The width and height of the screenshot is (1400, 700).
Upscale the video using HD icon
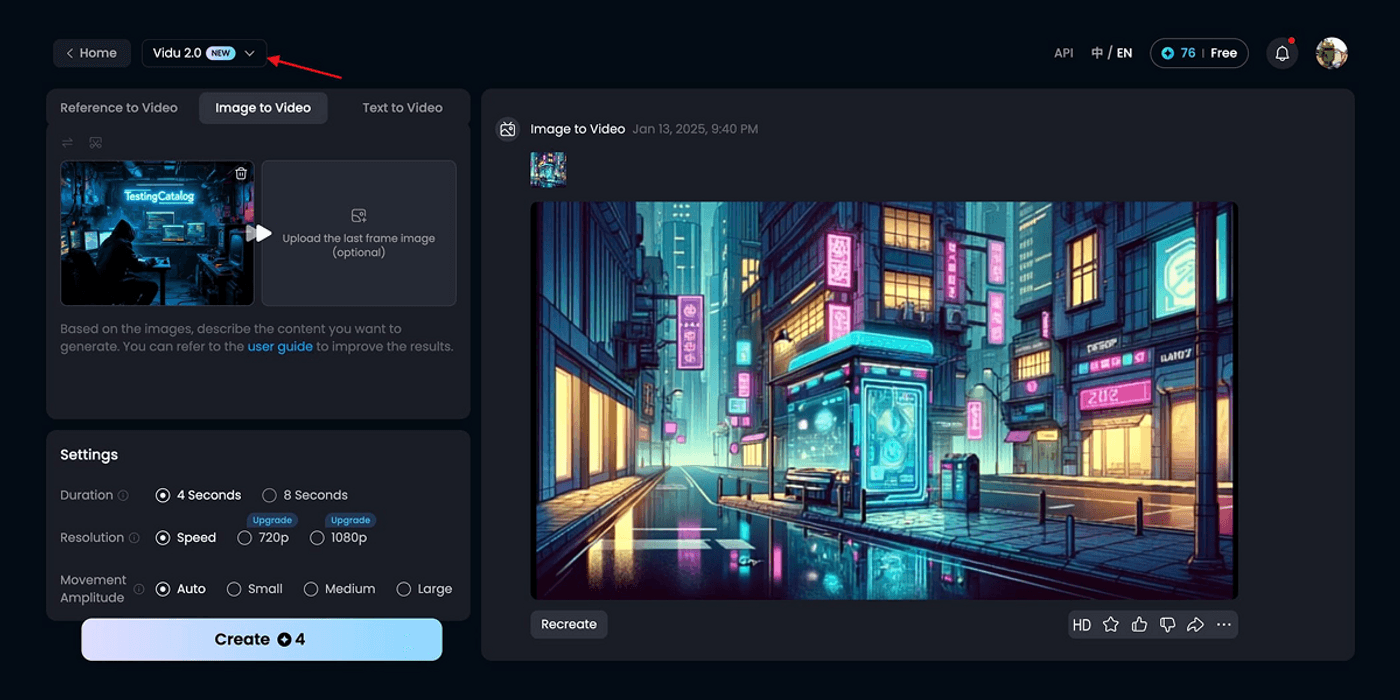point(1081,625)
